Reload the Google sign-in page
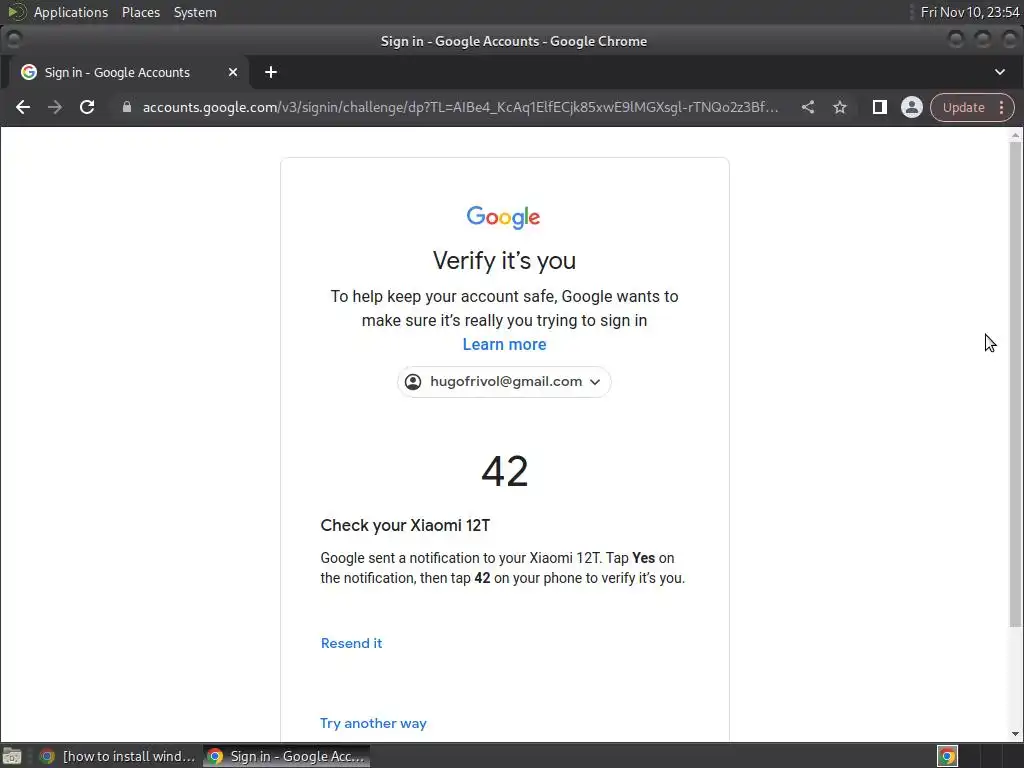The width and height of the screenshot is (1024, 768). [x=87, y=107]
